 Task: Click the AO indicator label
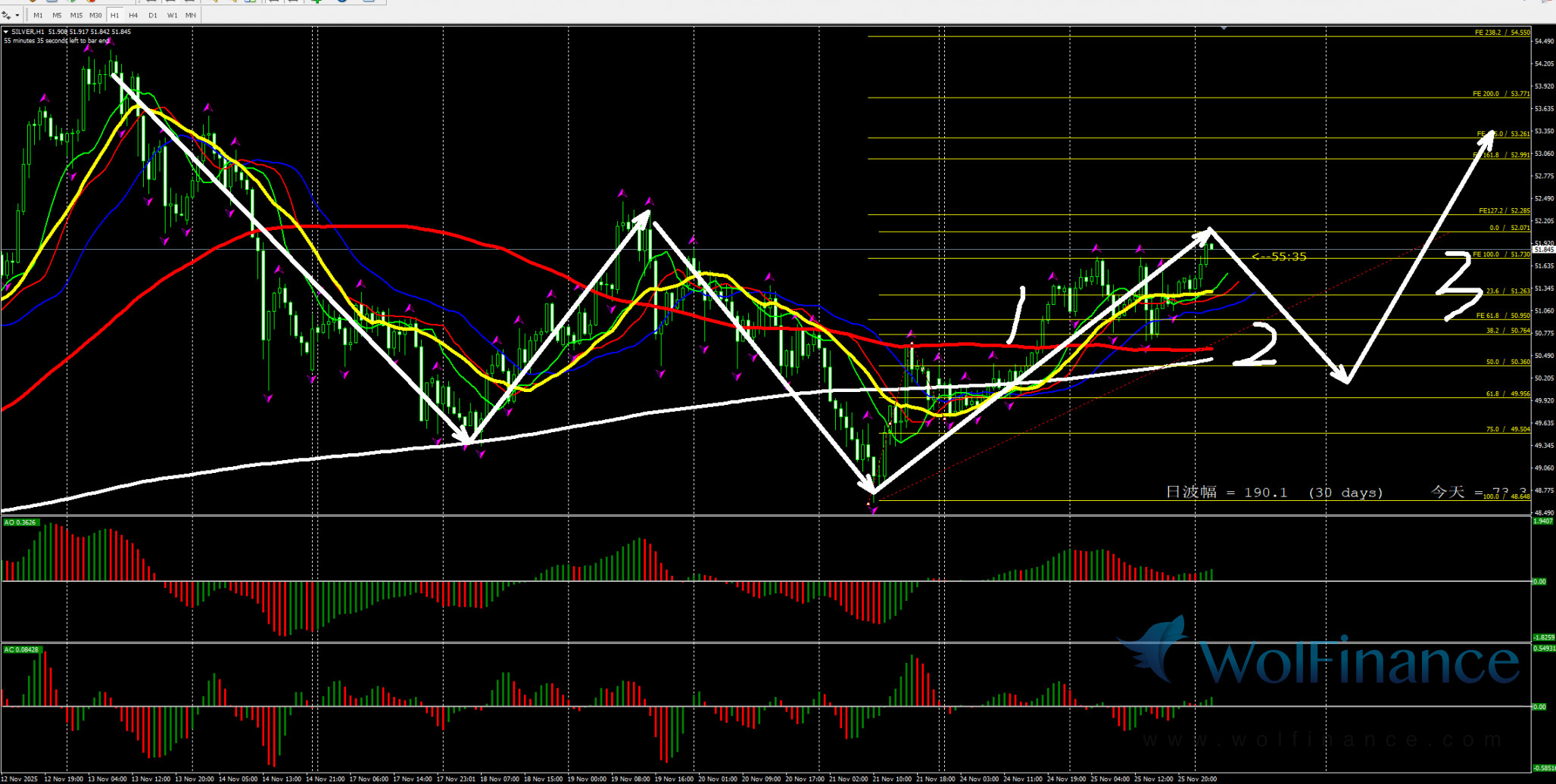[20, 522]
